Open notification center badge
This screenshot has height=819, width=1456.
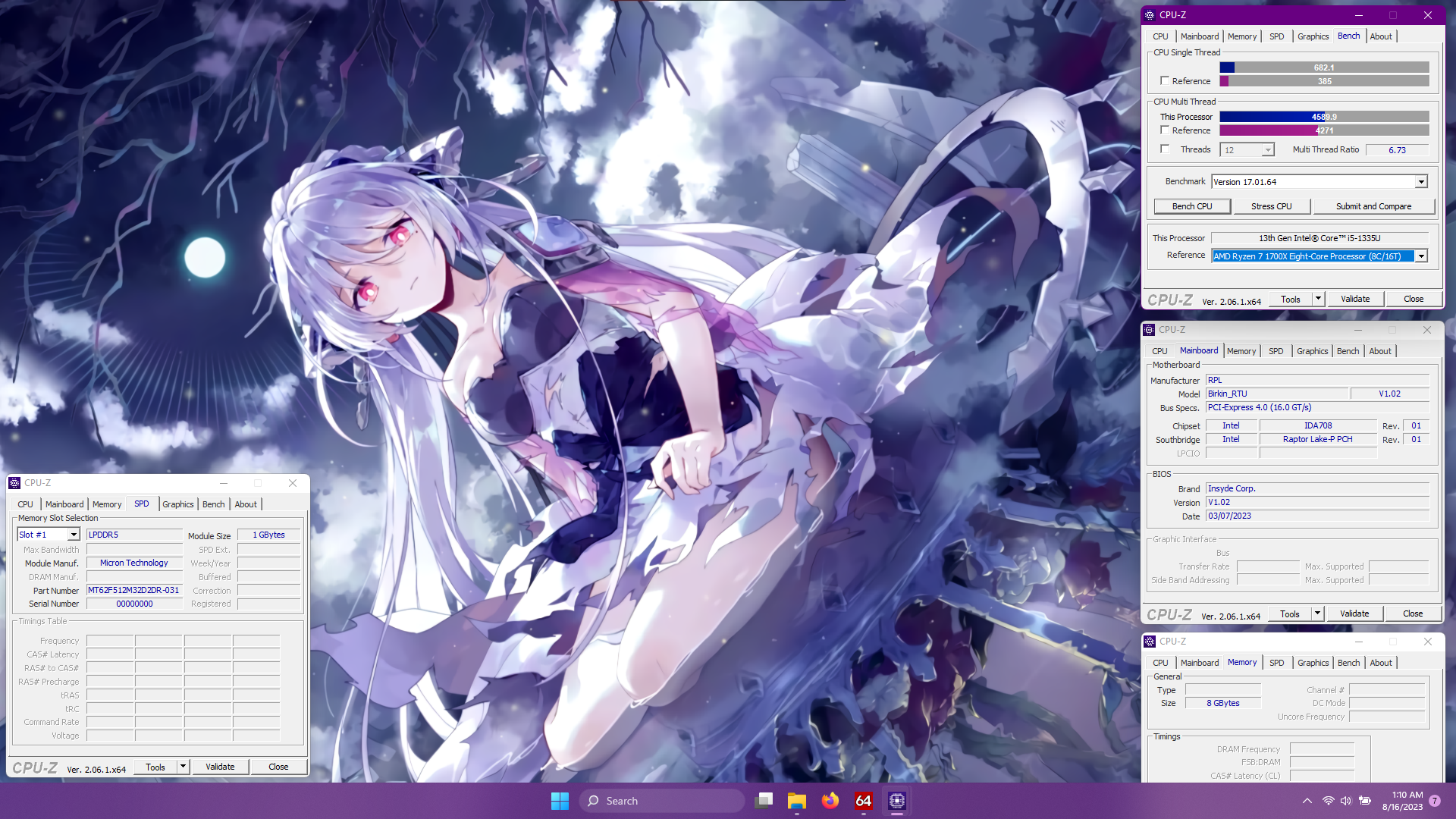[1435, 801]
